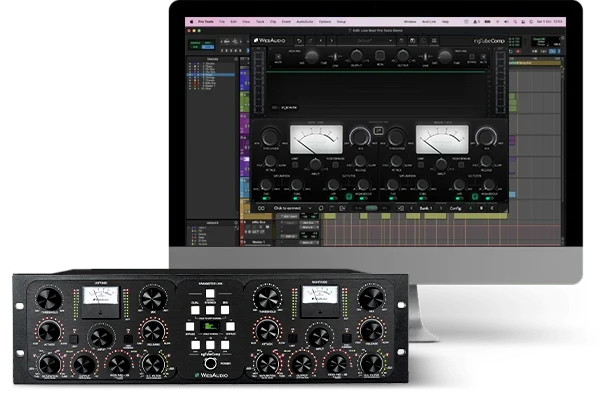Toggle the switch at the graph display's lower left
The height and width of the screenshot is (404, 600).
pos(275,108)
